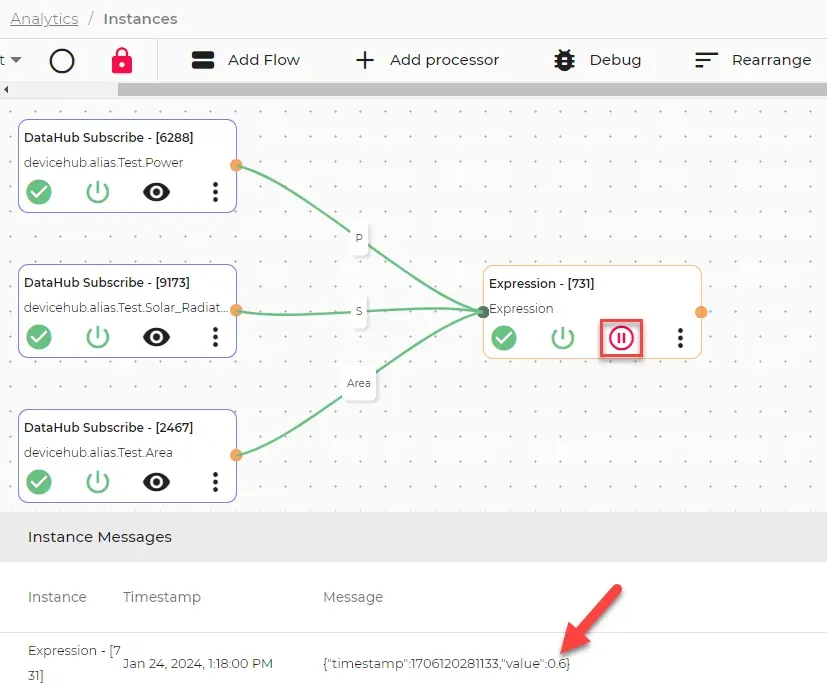Image resolution: width=827 pixels, height=688 pixels.
Task: Click green check status on Expression 731
Action: [x=504, y=338]
